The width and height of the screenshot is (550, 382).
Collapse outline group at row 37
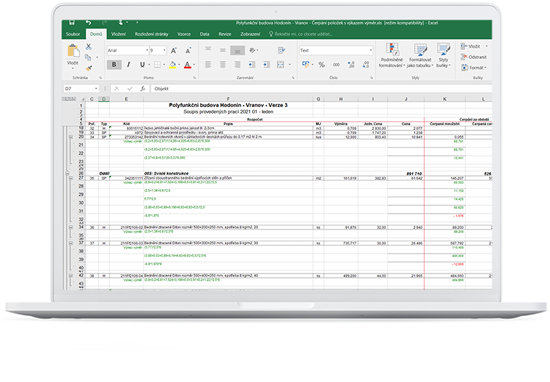pyautogui.click(x=71, y=243)
